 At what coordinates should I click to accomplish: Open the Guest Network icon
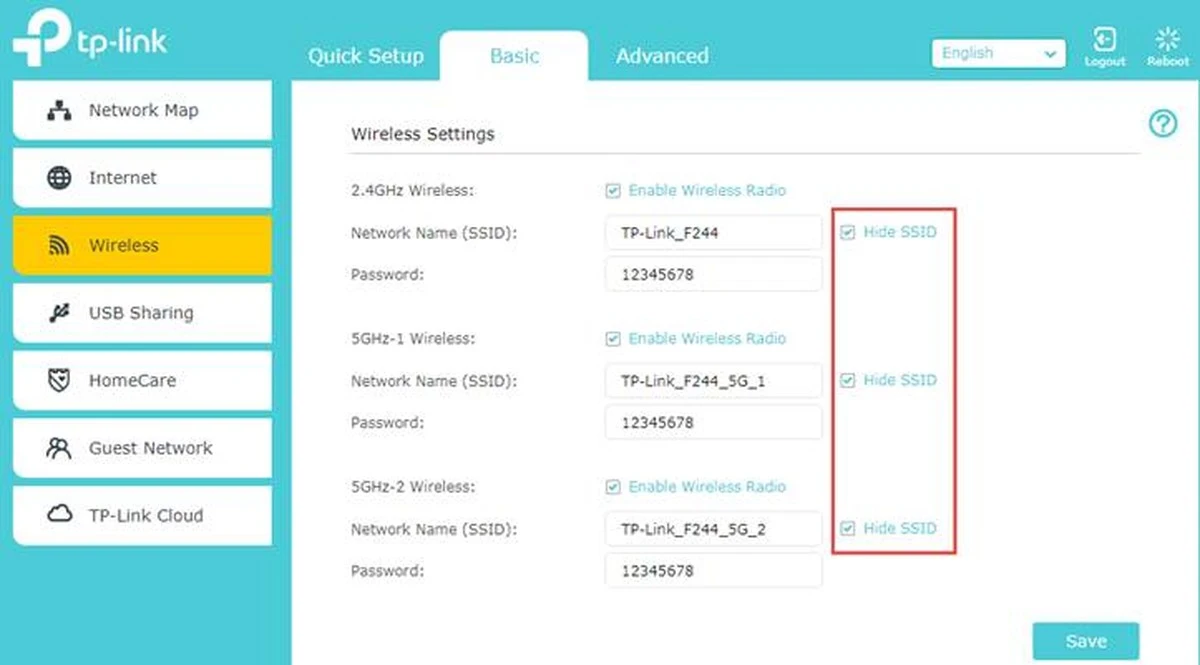pyautogui.click(x=60, y=448)
